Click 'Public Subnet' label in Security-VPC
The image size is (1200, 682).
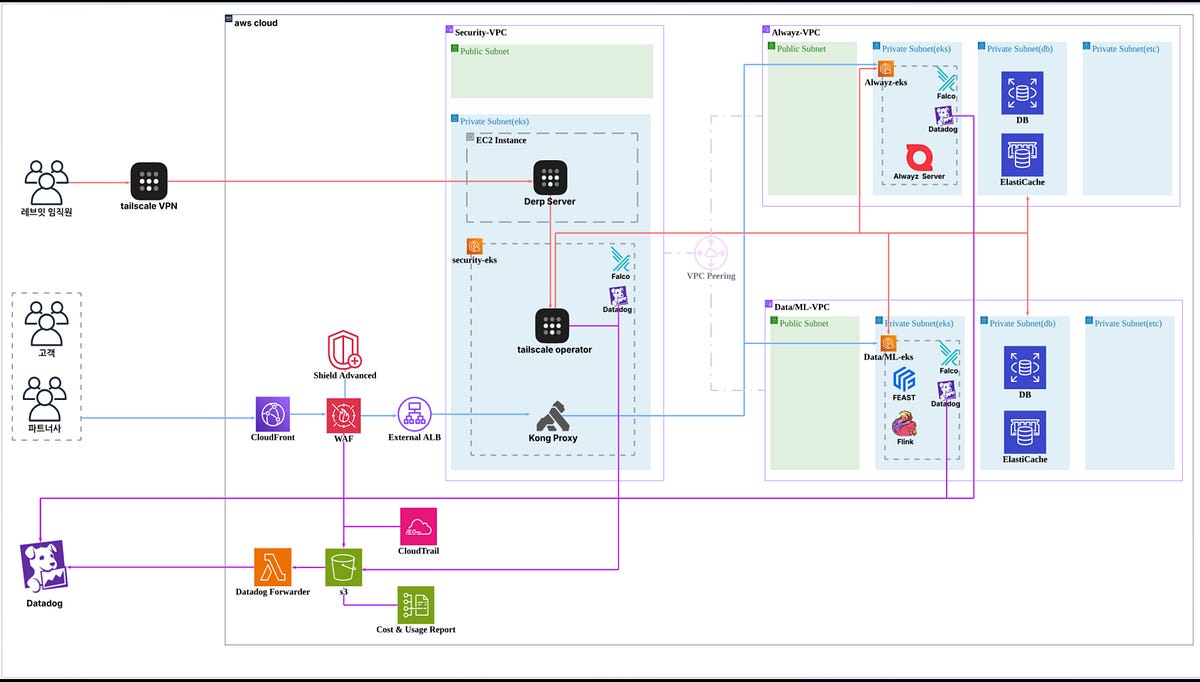pyautogui.click(x=485, y=50)
